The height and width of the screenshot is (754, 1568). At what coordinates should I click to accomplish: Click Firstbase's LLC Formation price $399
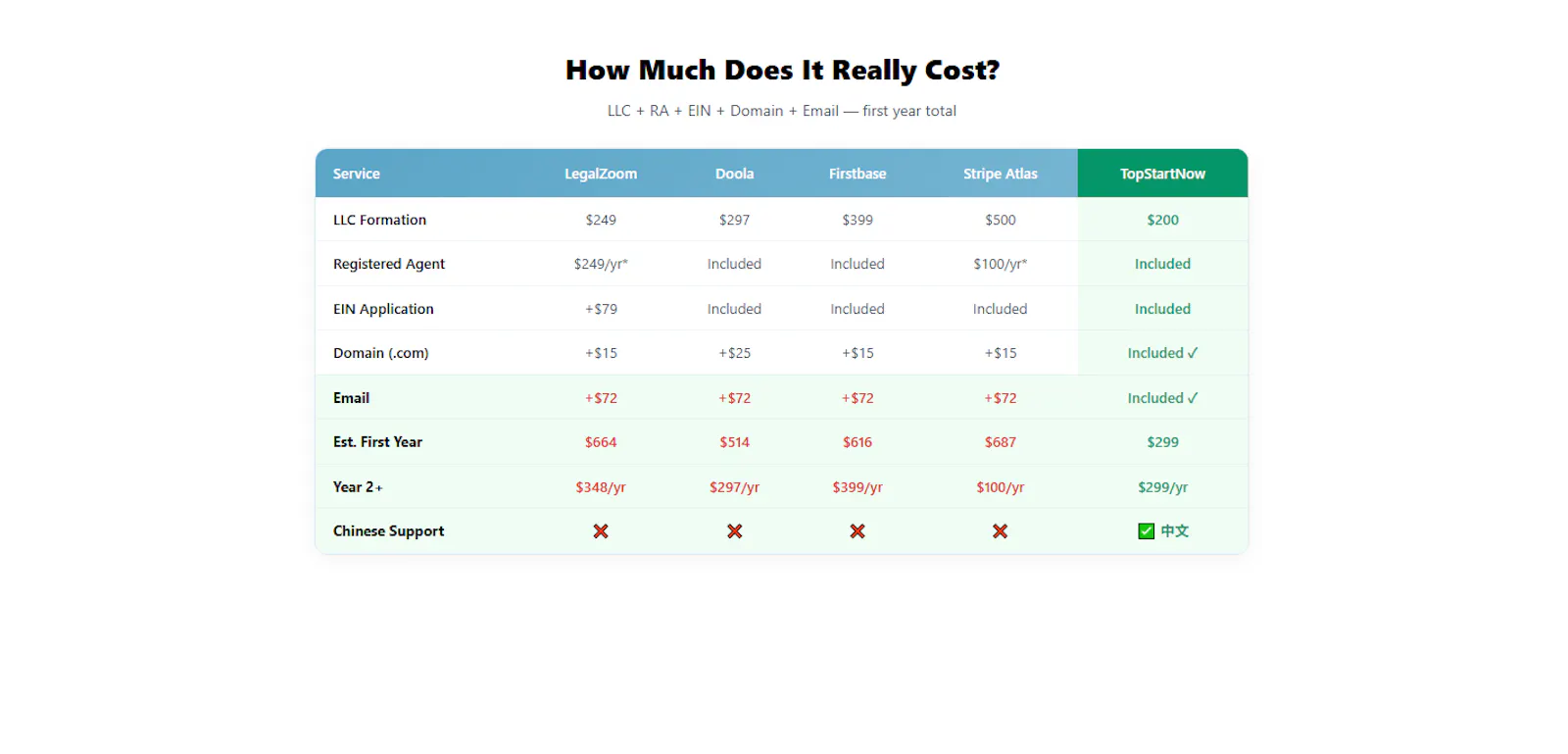[857, 220]
